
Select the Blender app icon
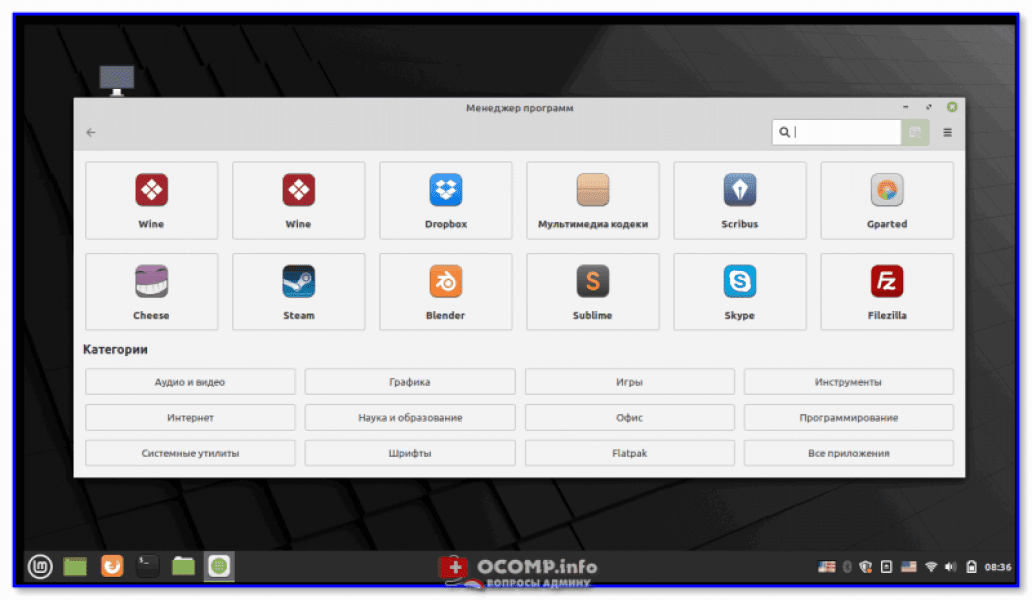click(446, 291)
